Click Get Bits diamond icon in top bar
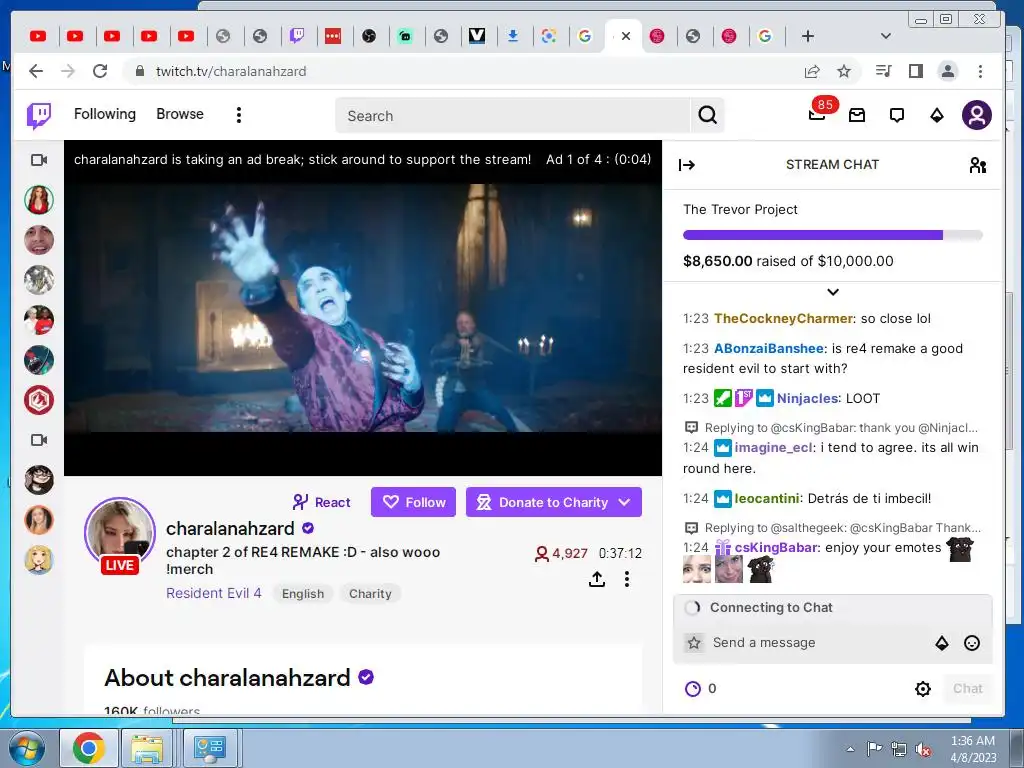The height and width of the screenshot is (768, 1024). click(936, 116)
